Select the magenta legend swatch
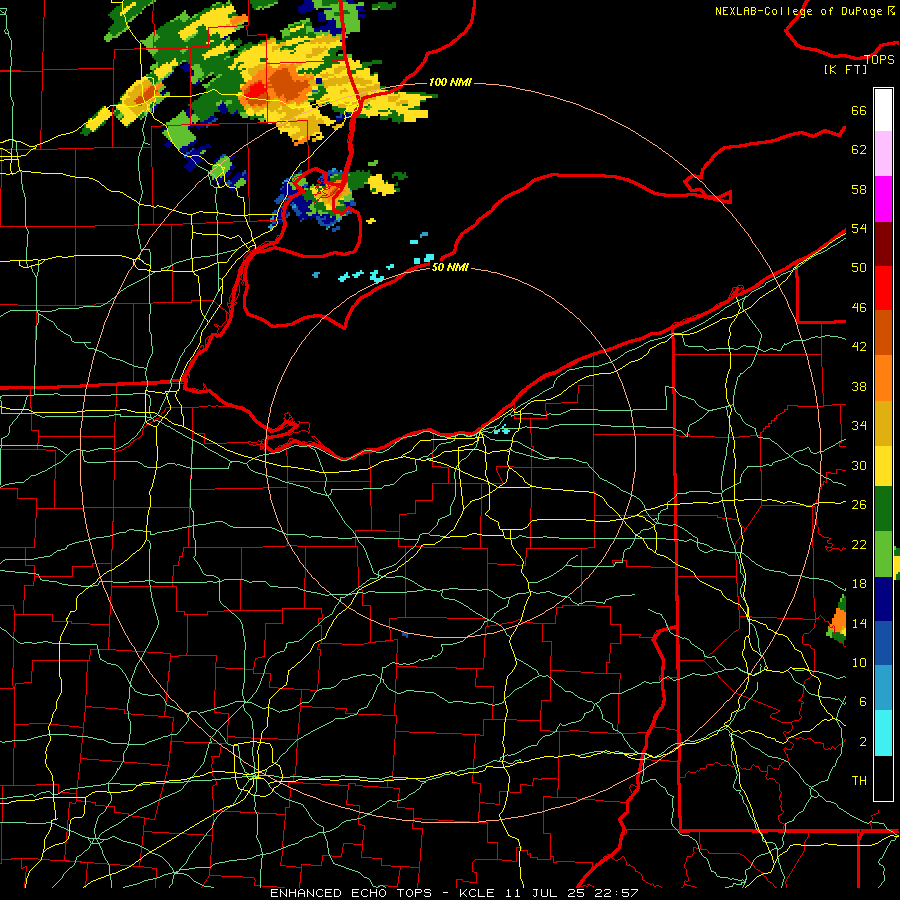The height and width of the screenshot is (900, 900). (883, 199)
